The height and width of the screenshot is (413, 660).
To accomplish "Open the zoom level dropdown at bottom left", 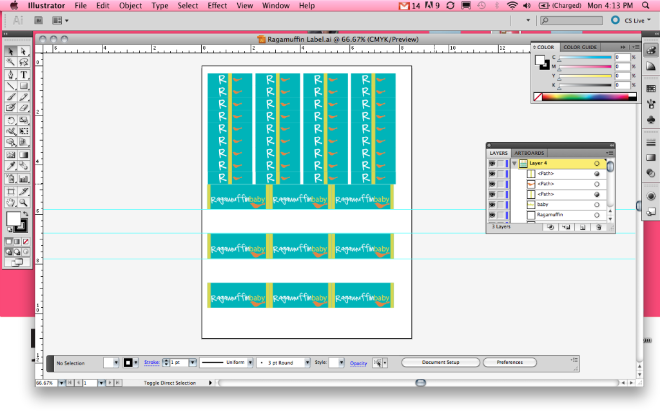I will click(61, 383).
